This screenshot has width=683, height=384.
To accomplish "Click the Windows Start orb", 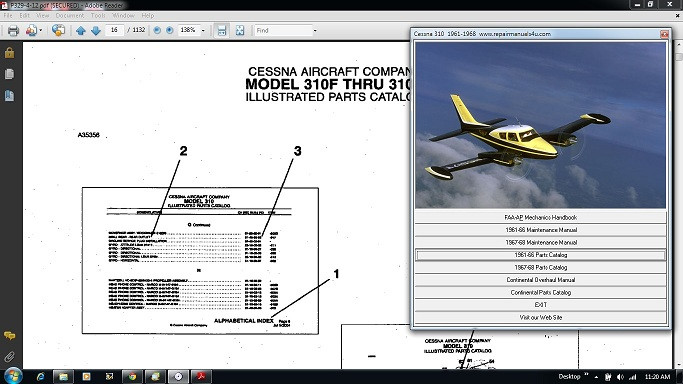I will pyautogui.click(x=13, y=376).
